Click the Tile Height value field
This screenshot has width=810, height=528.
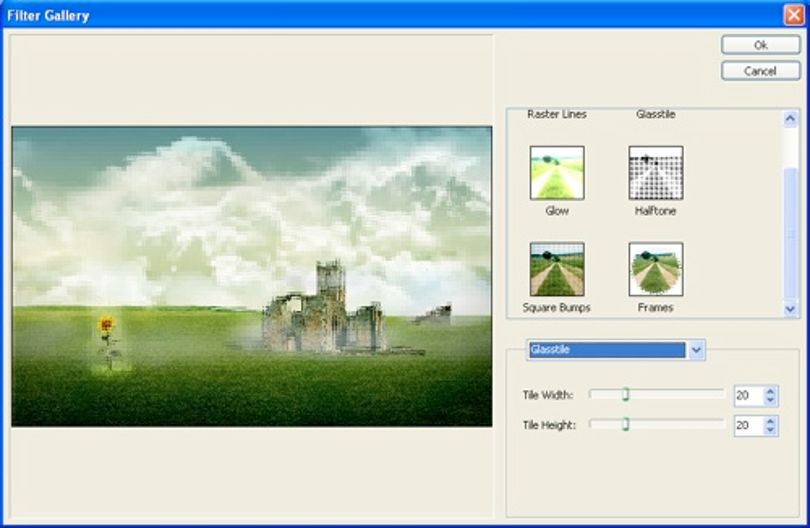[749, 426]
